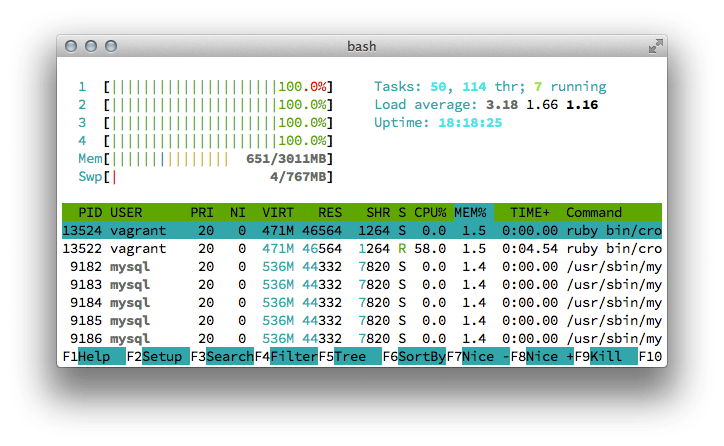Select mysql process row PID 9186
Viewport: 724px width, 446px height.
[362, 338]
